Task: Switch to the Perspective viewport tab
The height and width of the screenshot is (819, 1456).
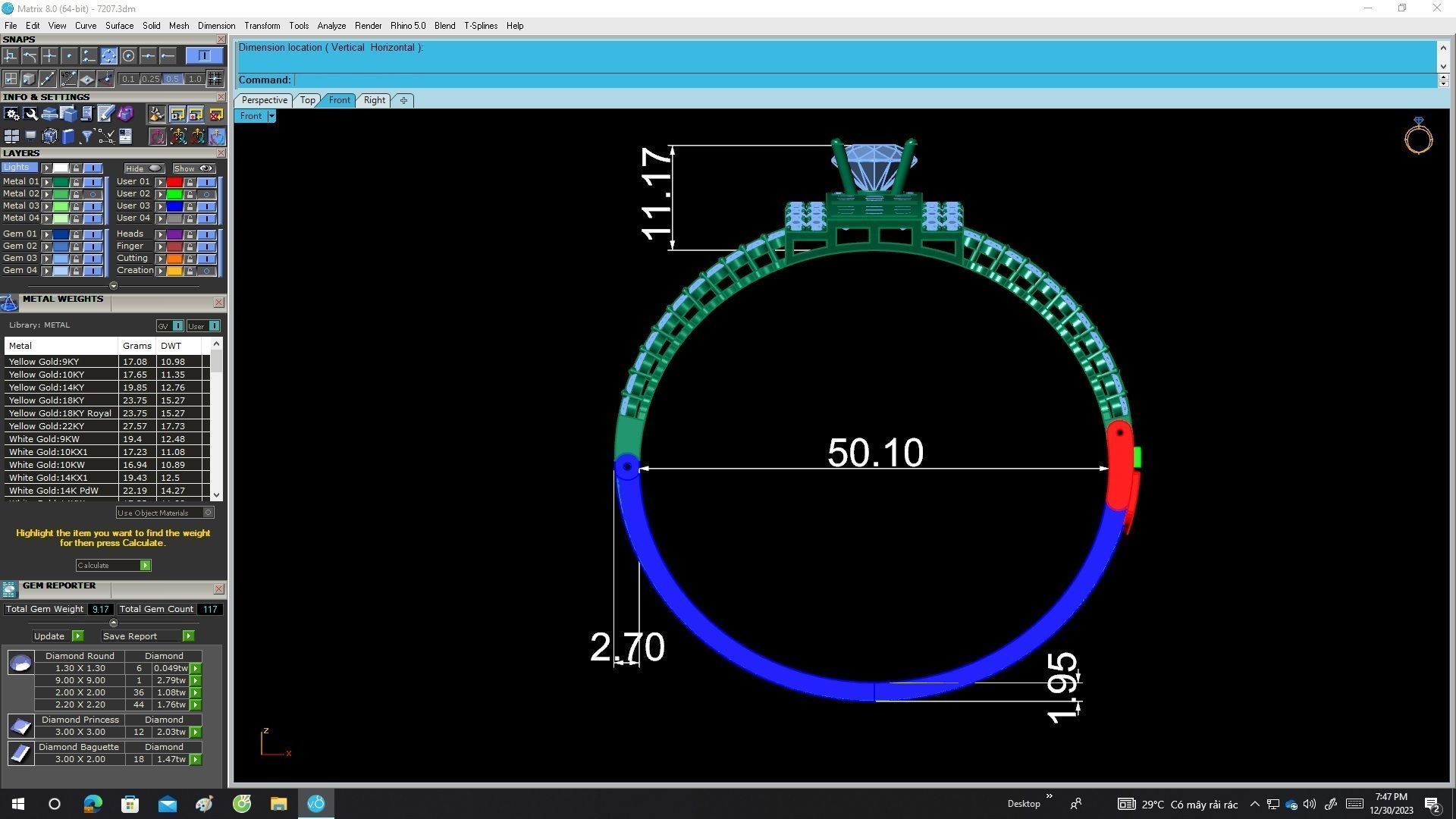Action: 264,100
